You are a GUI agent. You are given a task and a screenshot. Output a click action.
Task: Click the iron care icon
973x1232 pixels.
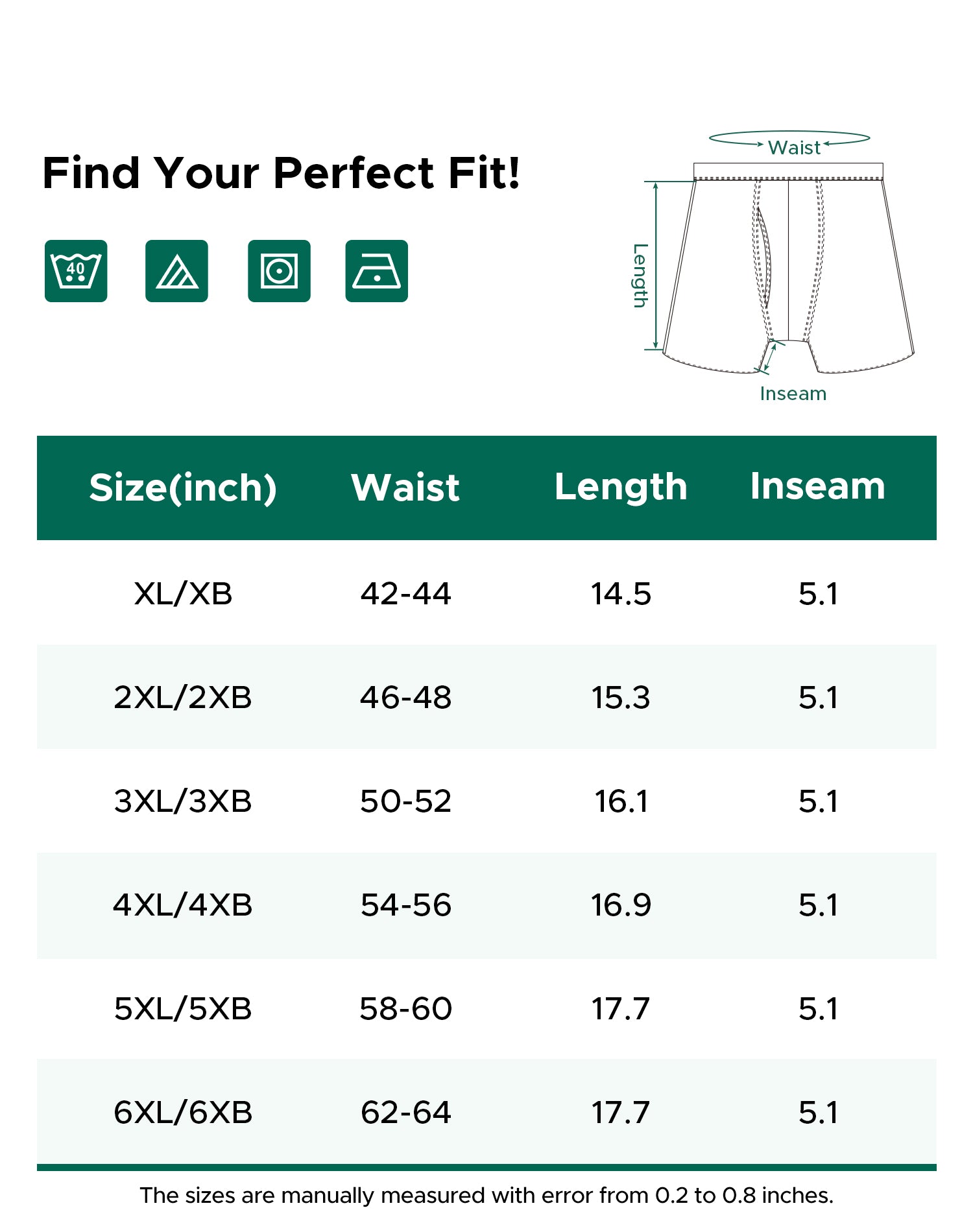click(376, 271)
